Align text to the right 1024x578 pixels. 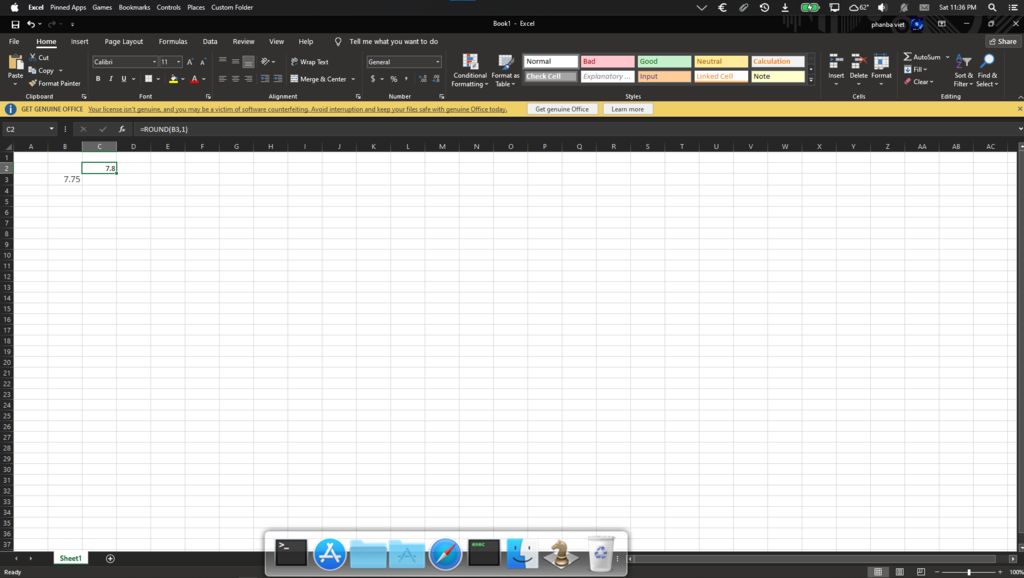(x=248, y=79)
